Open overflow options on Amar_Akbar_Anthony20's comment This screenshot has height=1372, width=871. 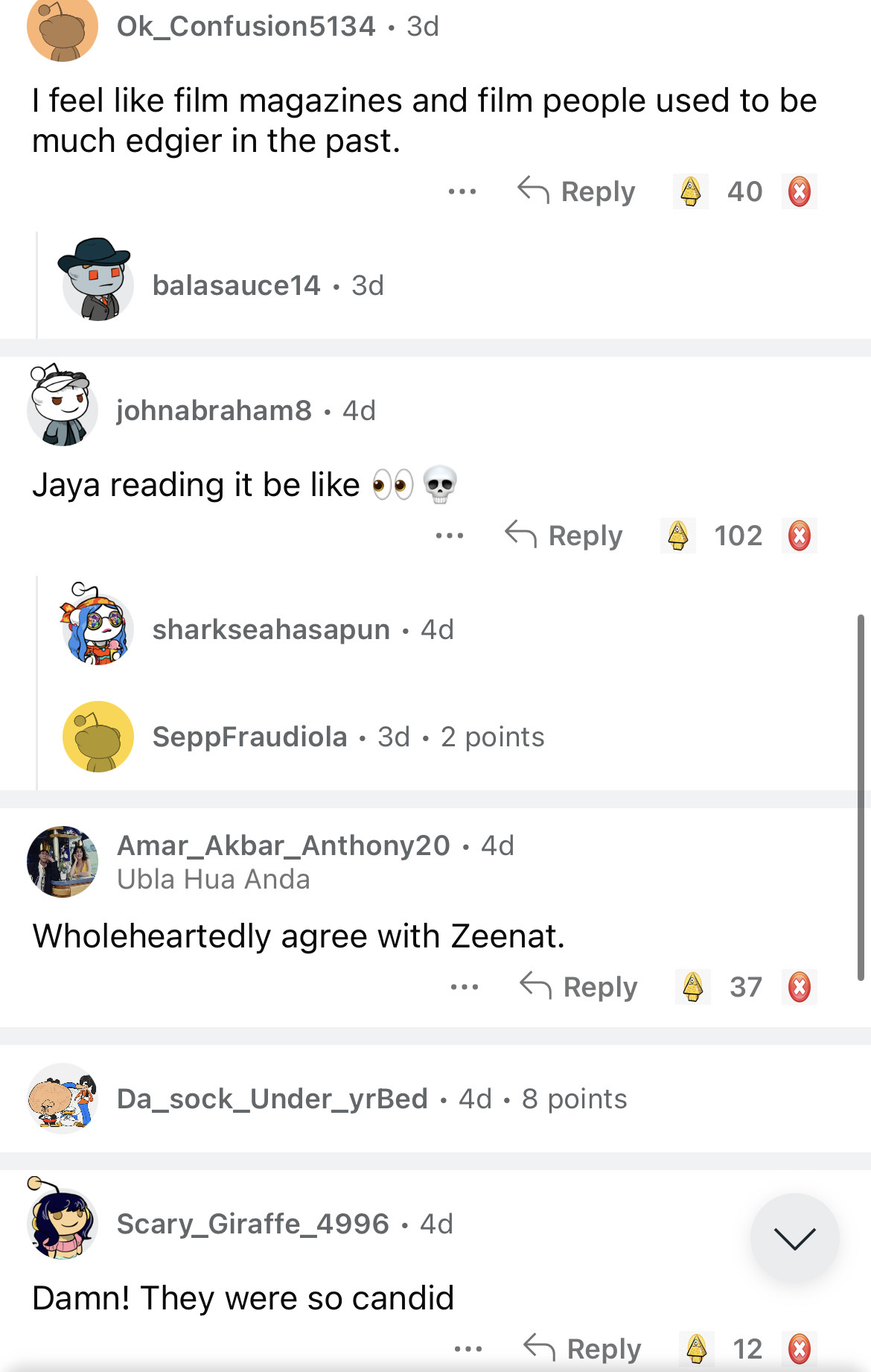[x=465, y=987]
